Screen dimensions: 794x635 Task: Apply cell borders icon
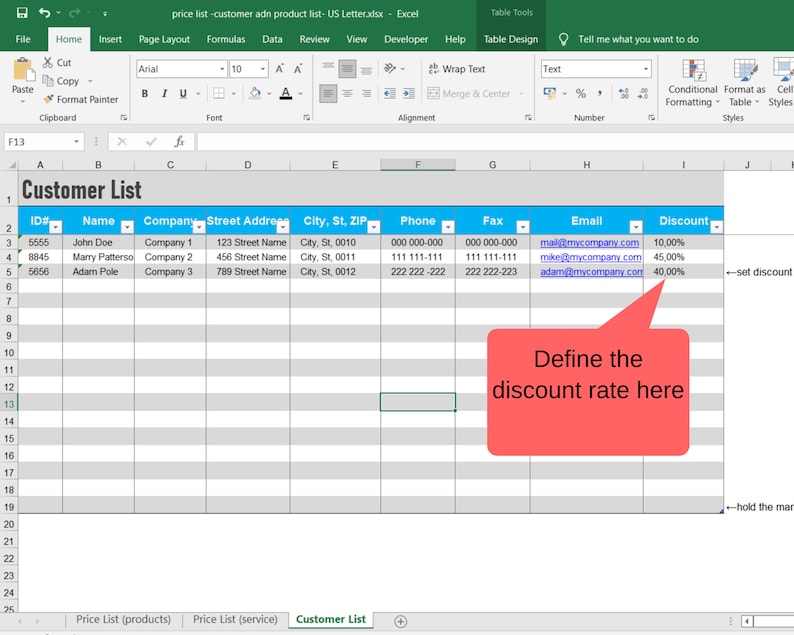tap(219, 93)
